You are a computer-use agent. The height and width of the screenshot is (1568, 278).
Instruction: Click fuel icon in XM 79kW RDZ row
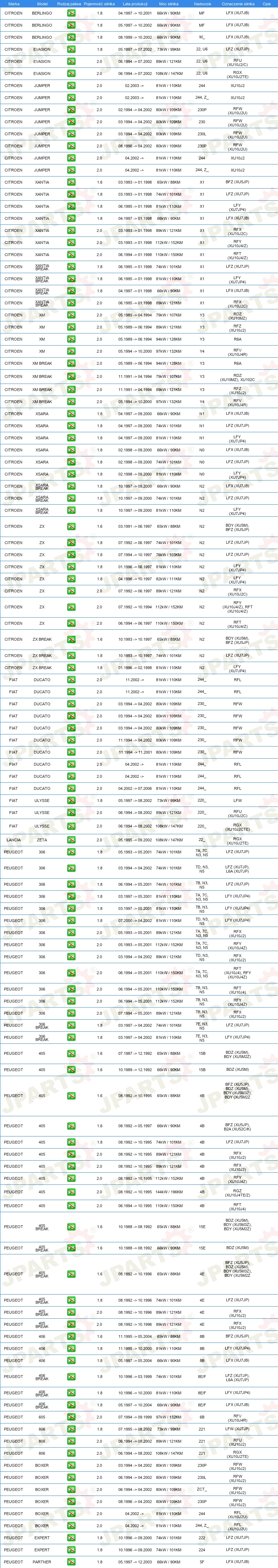71,315
